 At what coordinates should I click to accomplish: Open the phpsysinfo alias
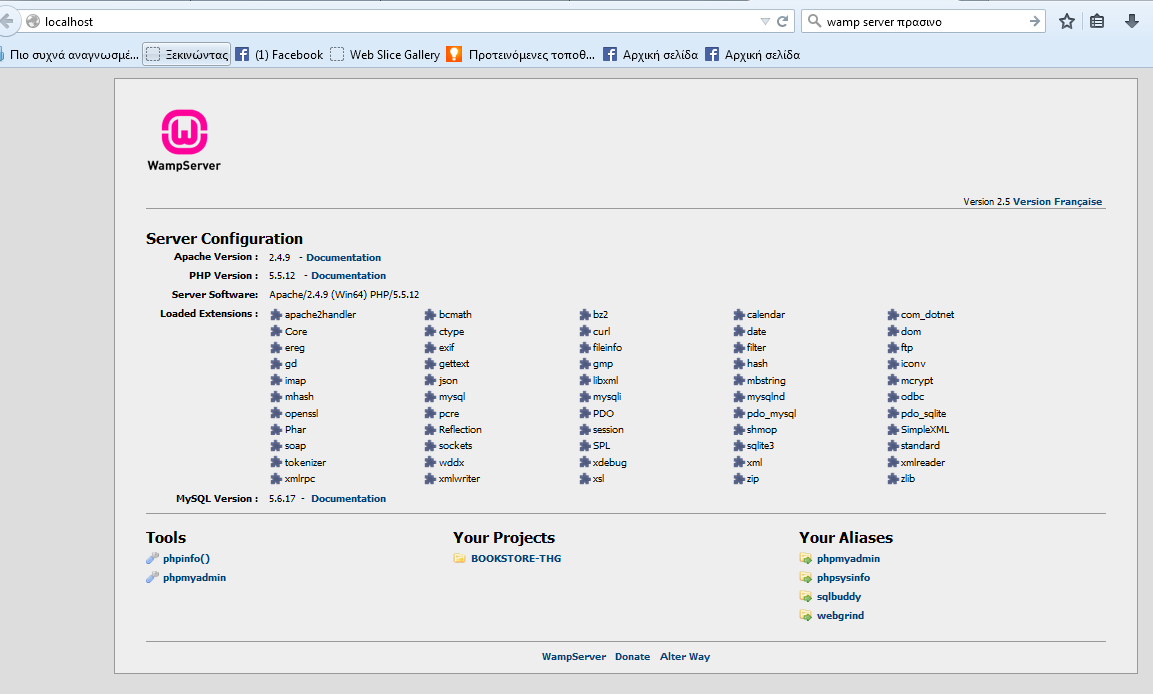tap(843, 578)
